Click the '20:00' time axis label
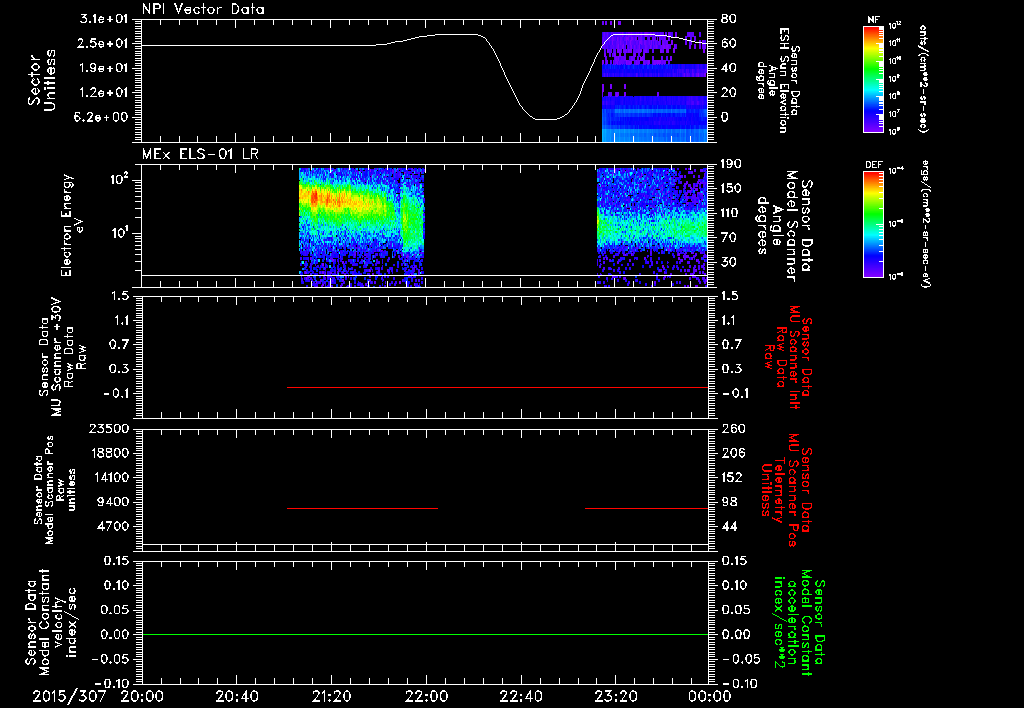Viewport: 1024px width, 708px height. (142, 697)
